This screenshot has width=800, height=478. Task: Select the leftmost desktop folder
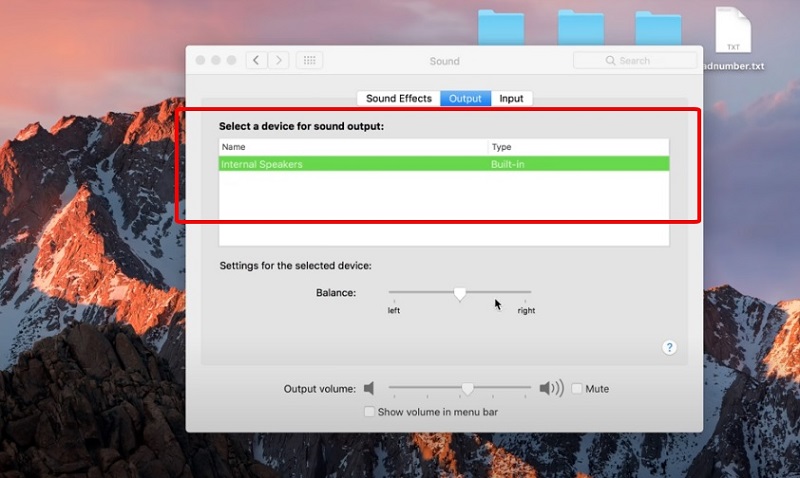[x=499, y=28]
